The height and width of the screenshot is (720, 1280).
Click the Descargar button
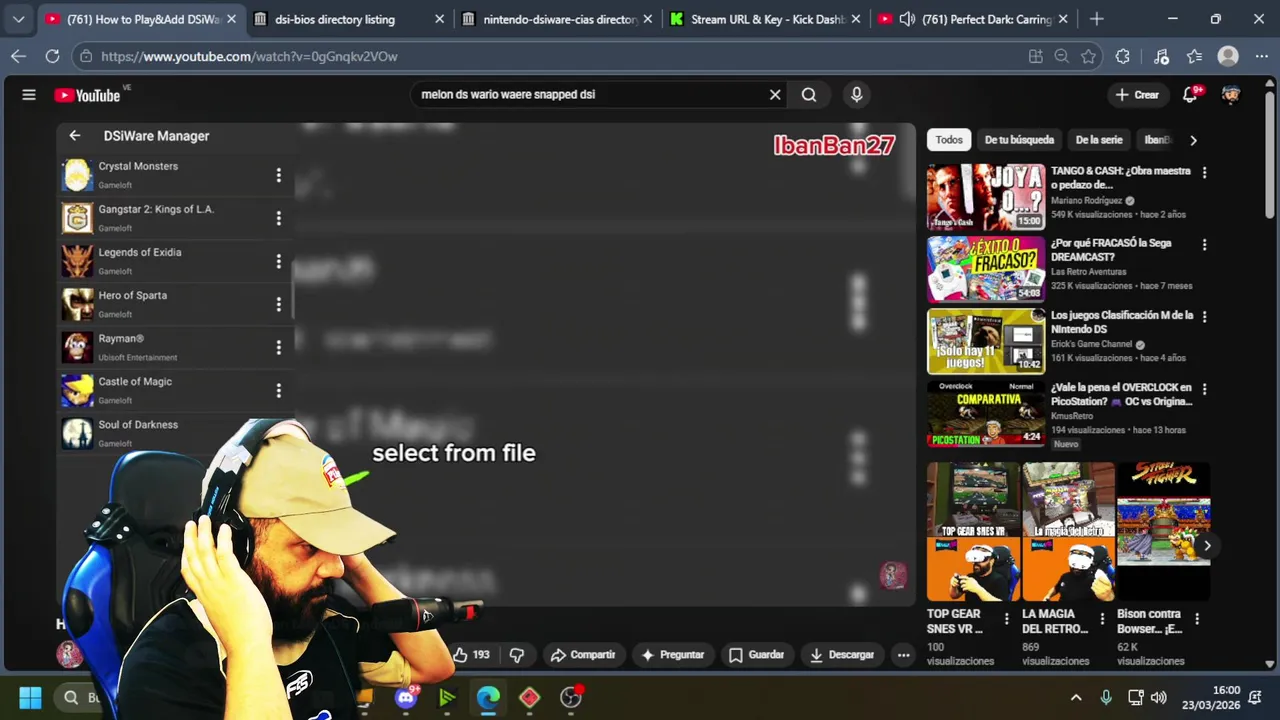pyautogui.click(x=841, y=655)
